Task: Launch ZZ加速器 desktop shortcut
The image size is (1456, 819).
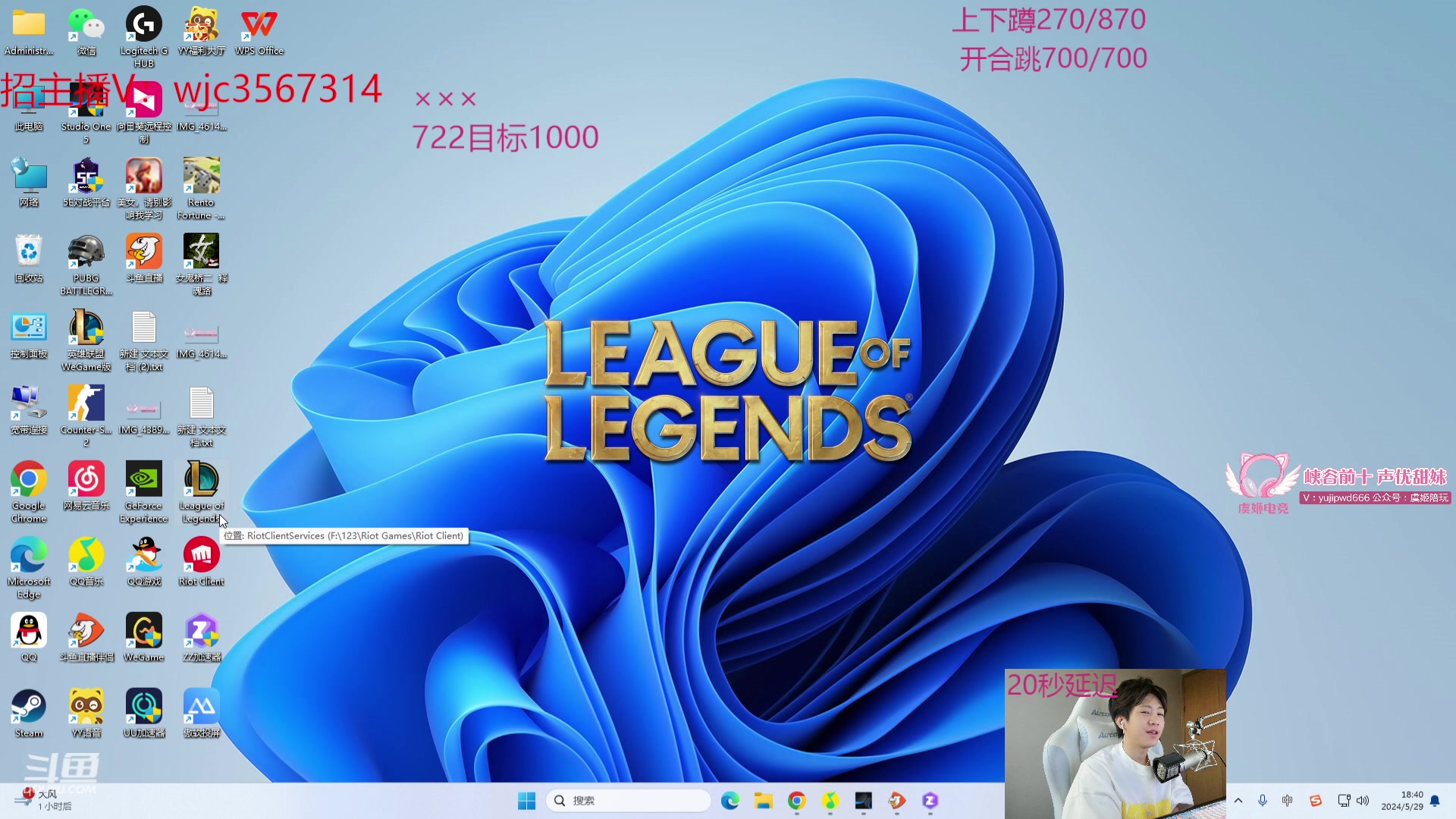Action: 201,637
